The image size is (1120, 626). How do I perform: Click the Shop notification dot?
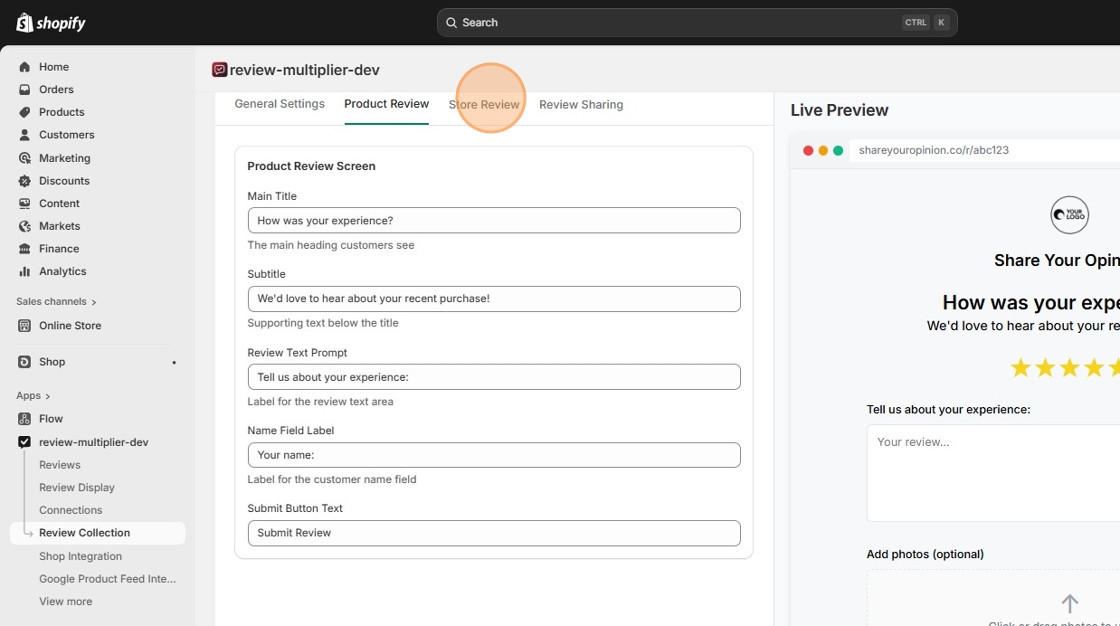point(174,362)
